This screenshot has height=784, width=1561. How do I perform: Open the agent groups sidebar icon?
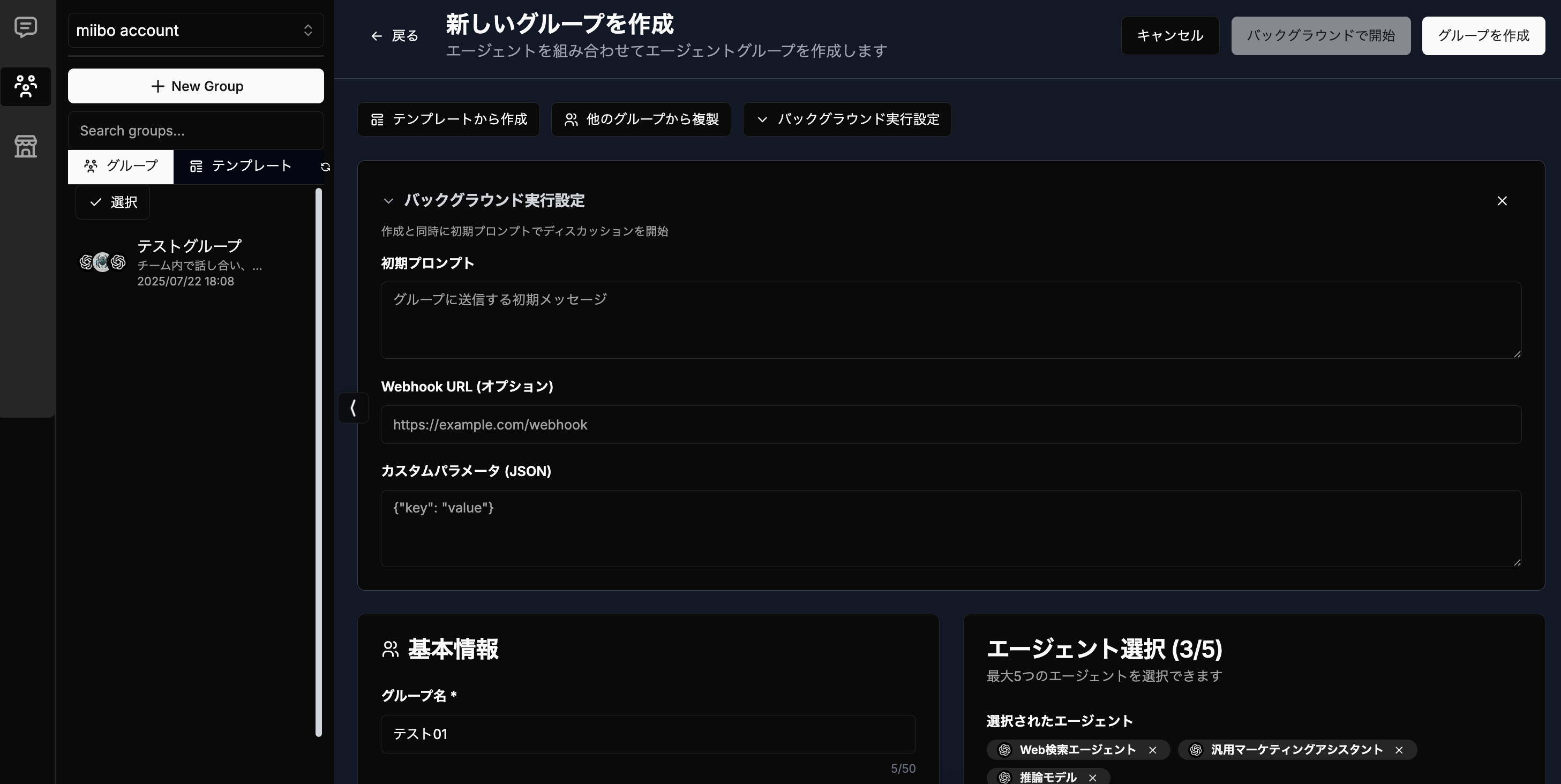[x=26, y=86]
